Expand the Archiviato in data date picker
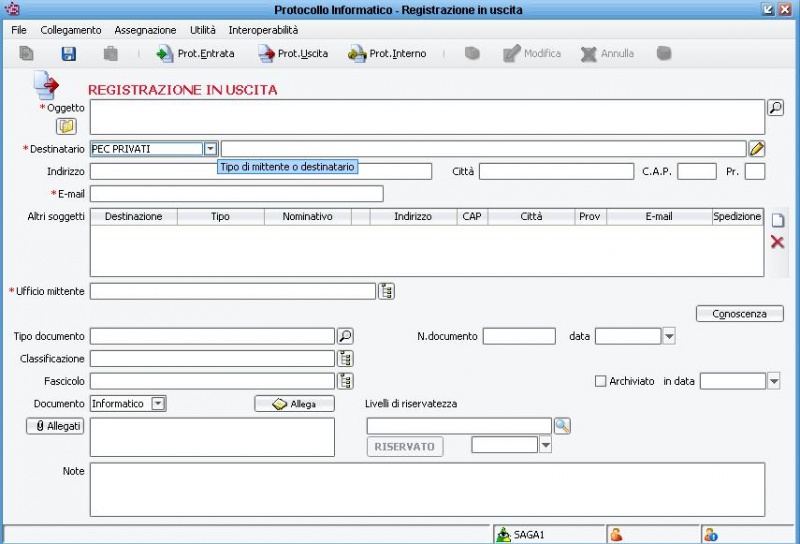Viewport: 800px width, 544px height. 774,381
